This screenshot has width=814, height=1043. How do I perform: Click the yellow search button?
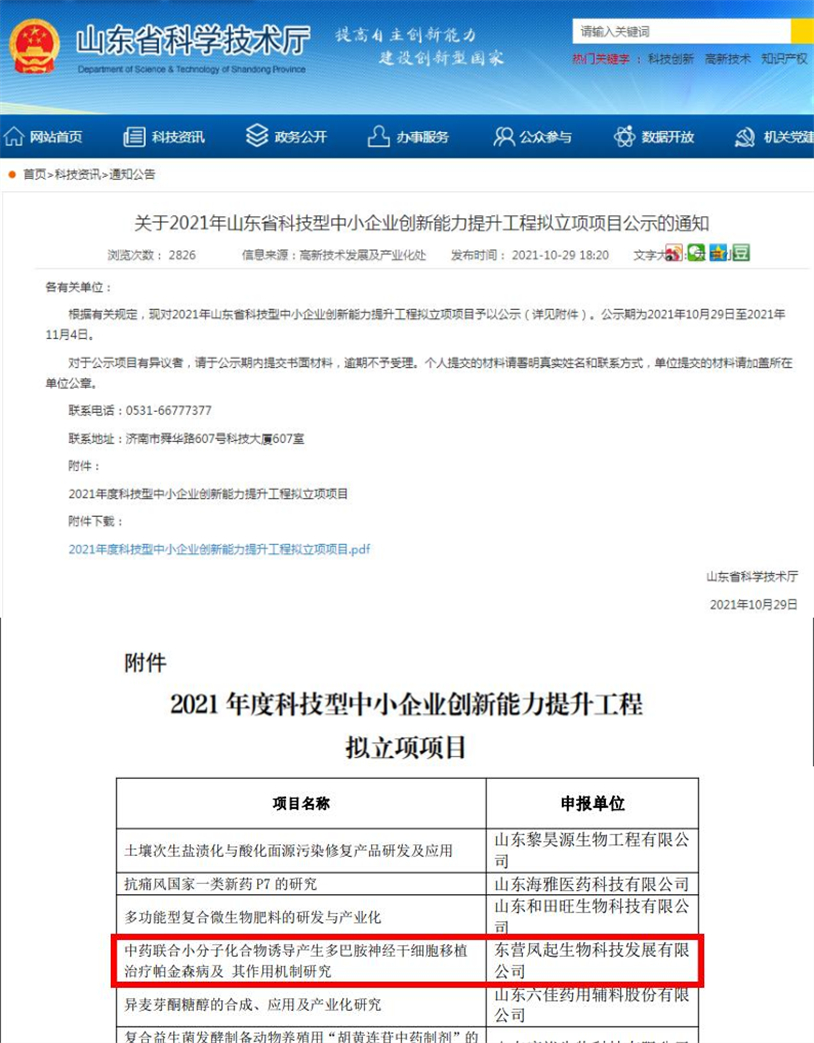pos(802,31)
